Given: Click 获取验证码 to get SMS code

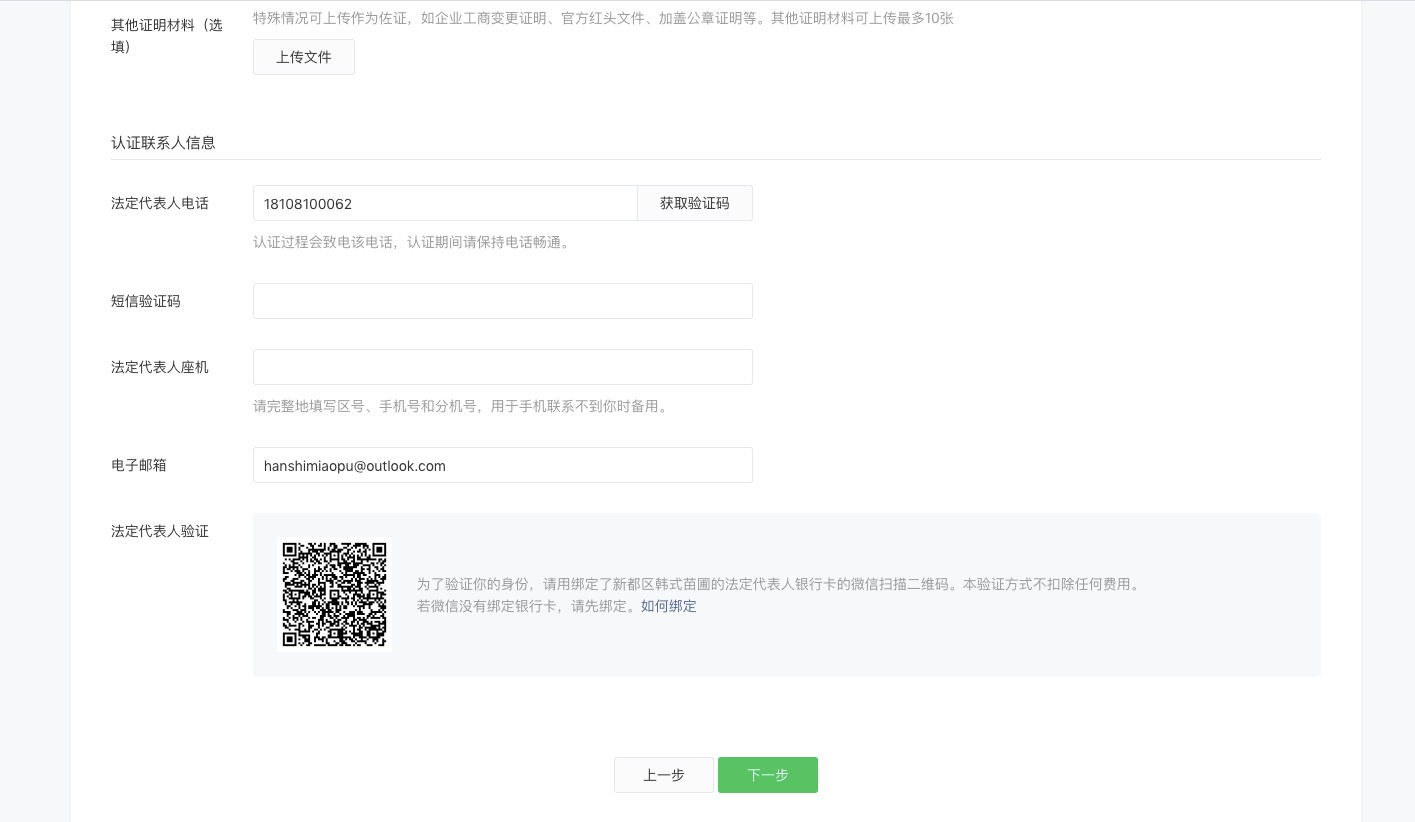Looking at the screenshot, I should coord(695,203).
